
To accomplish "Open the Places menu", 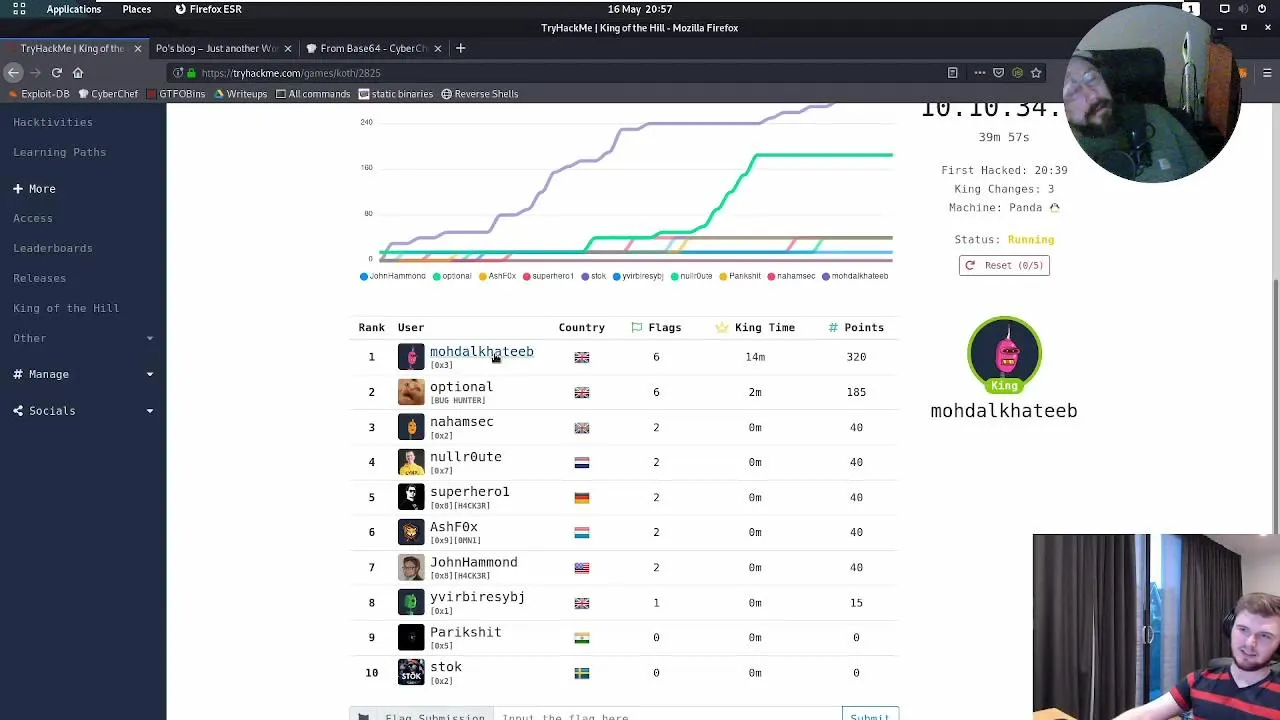I will click(137, 9).
